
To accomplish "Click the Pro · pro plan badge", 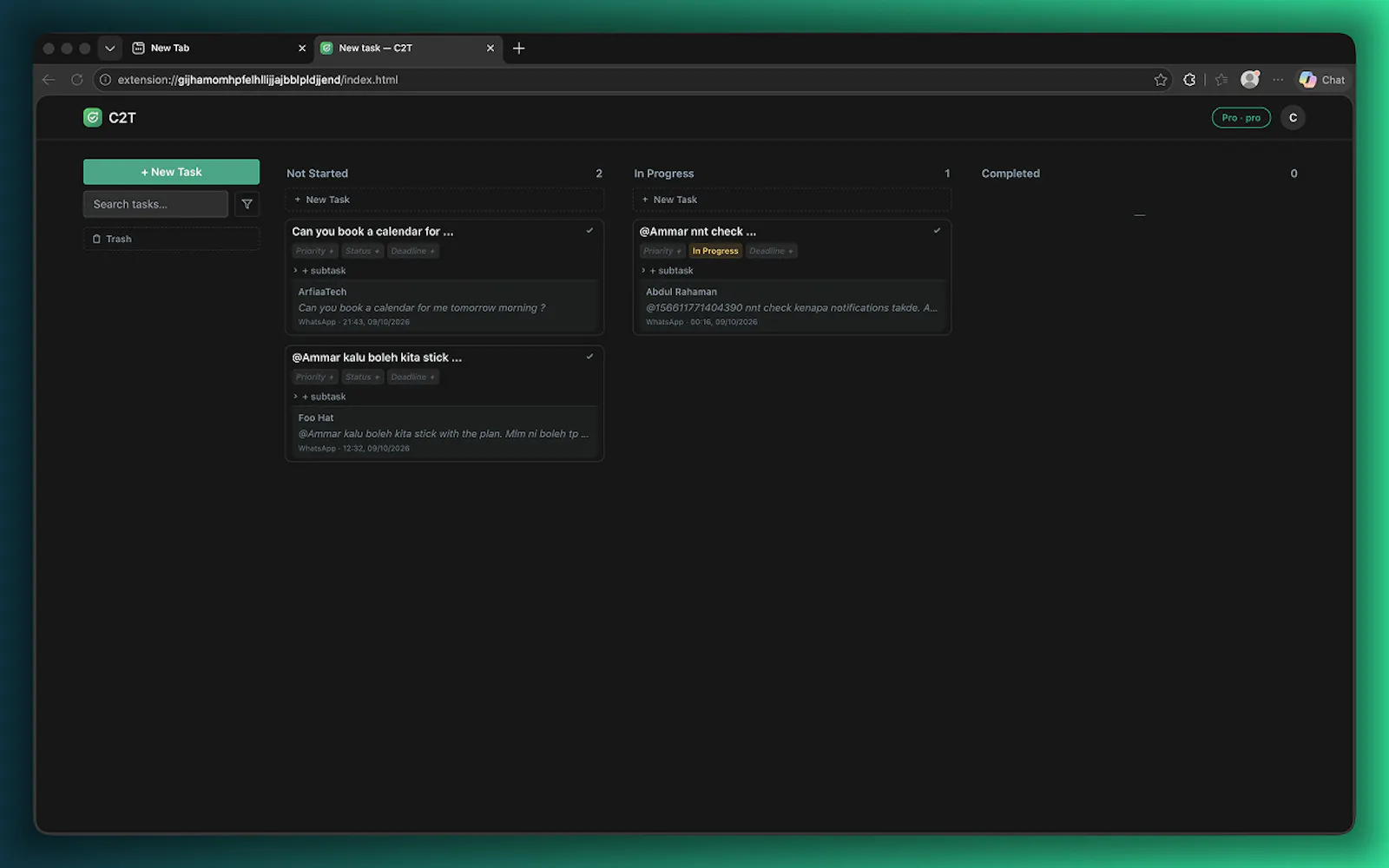I will (x=1241, y=118).
